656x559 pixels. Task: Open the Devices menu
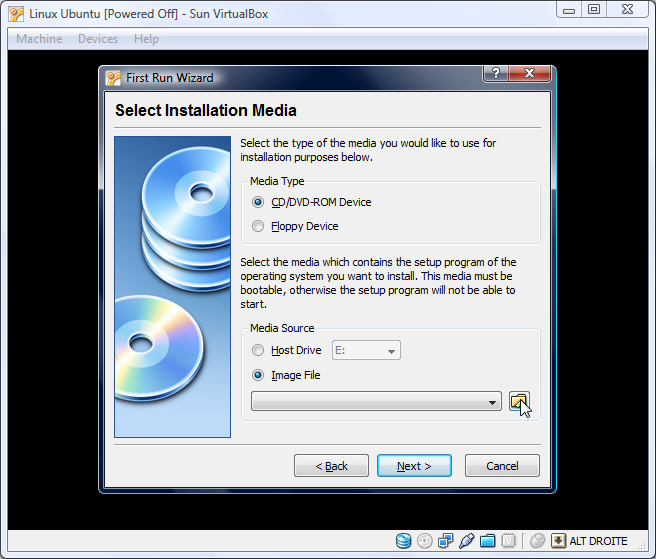98,39
